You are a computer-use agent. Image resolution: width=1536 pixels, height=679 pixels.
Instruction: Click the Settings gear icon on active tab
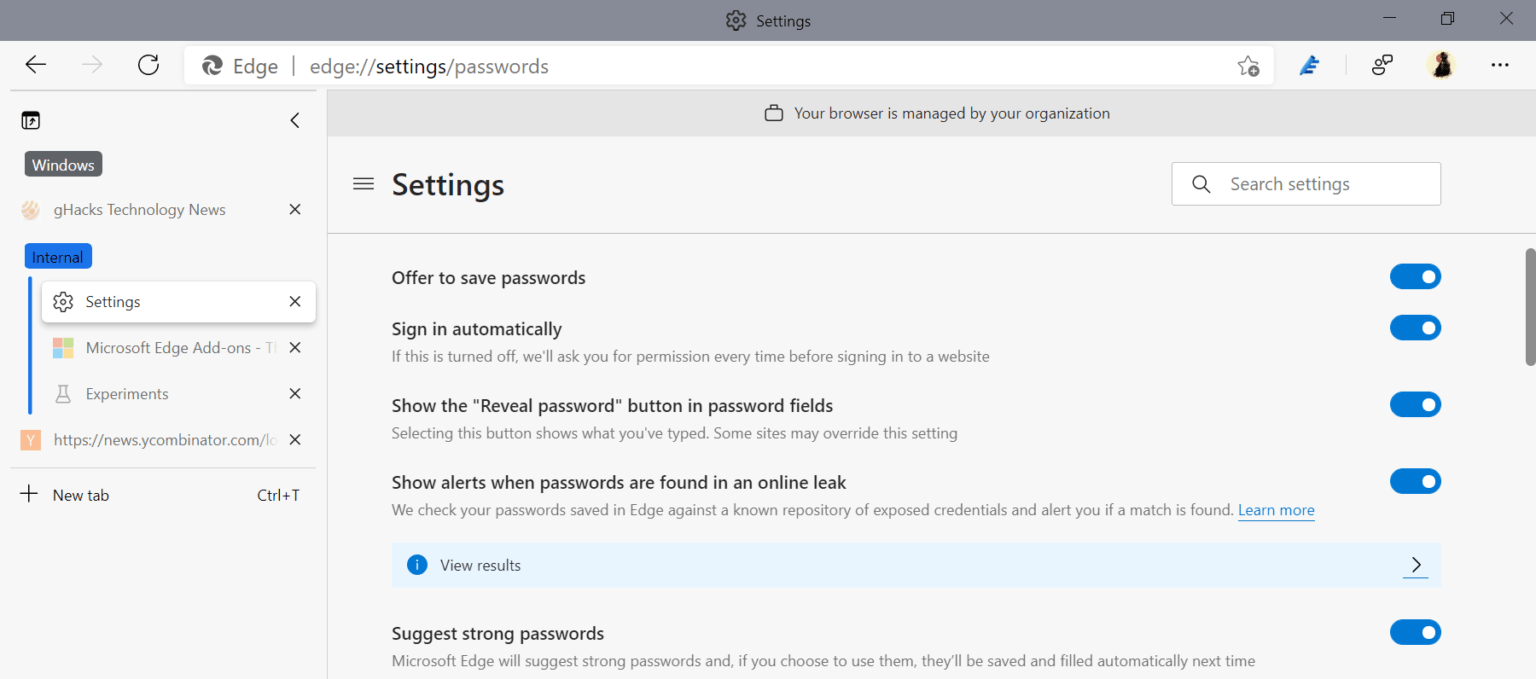(63, 301)
